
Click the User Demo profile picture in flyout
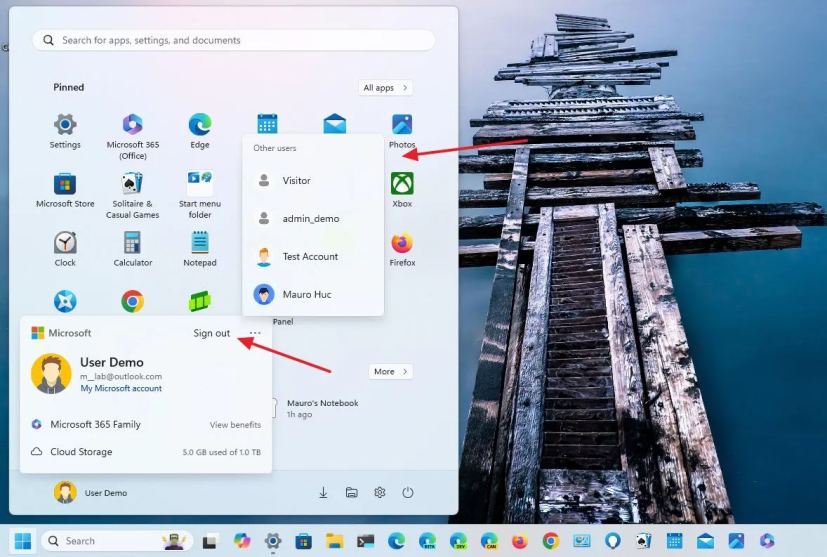click(51, 374)
